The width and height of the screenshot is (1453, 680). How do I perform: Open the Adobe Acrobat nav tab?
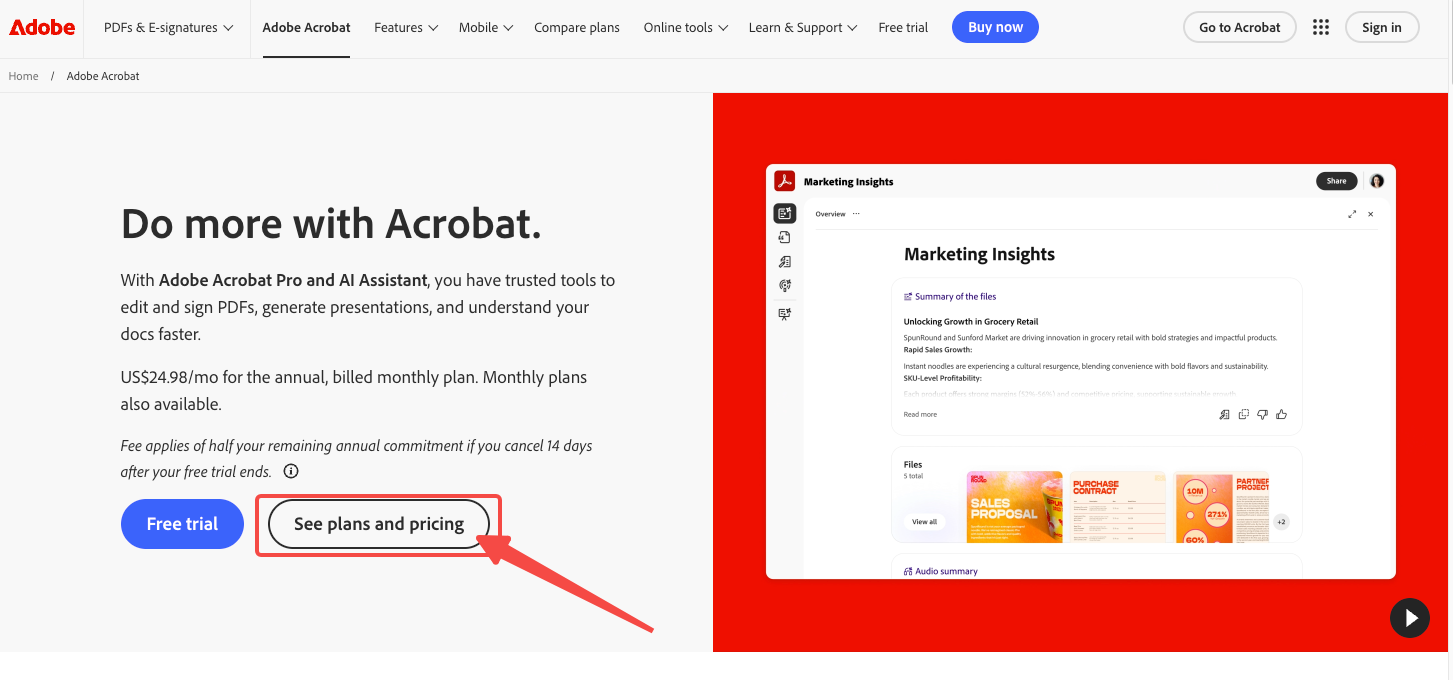(x=306, y=28)
